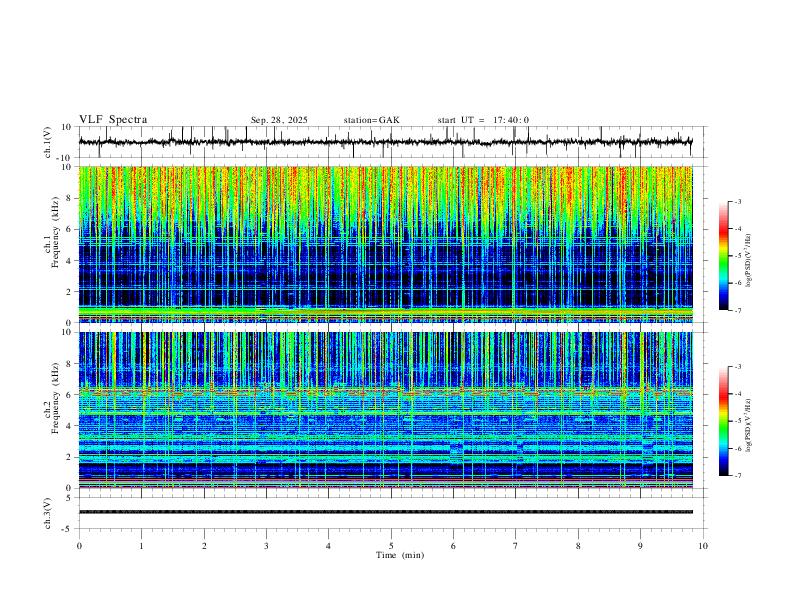Screen dimensions: 792x612
Task: Click the ch.2 color bar log(PSD) label
Action: [749, 426]
